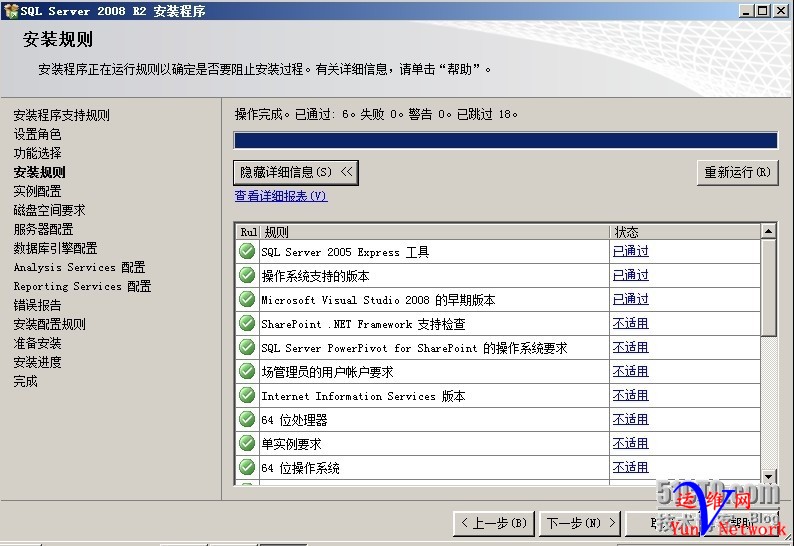Open 不适用 status for SharePoint .NET Framework 支持检查
This screenshot has width=794, height=546.
(630, 323)
